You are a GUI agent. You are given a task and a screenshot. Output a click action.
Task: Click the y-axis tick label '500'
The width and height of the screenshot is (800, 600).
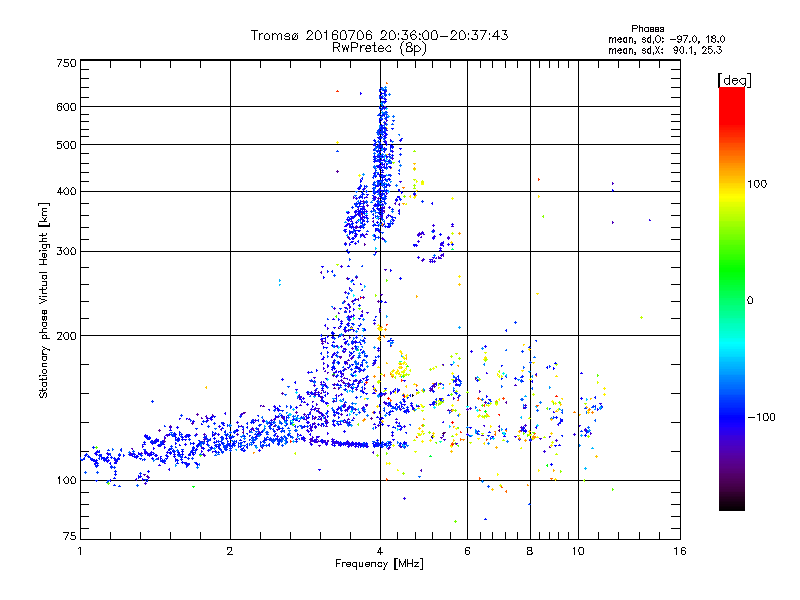pos(66,145)
